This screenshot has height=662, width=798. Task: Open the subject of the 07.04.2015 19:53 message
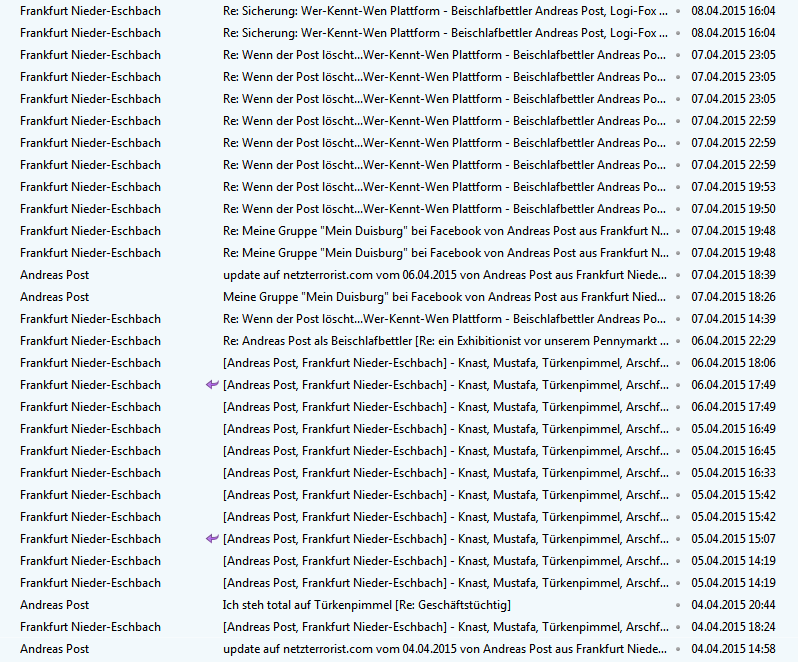pos(444,187)
